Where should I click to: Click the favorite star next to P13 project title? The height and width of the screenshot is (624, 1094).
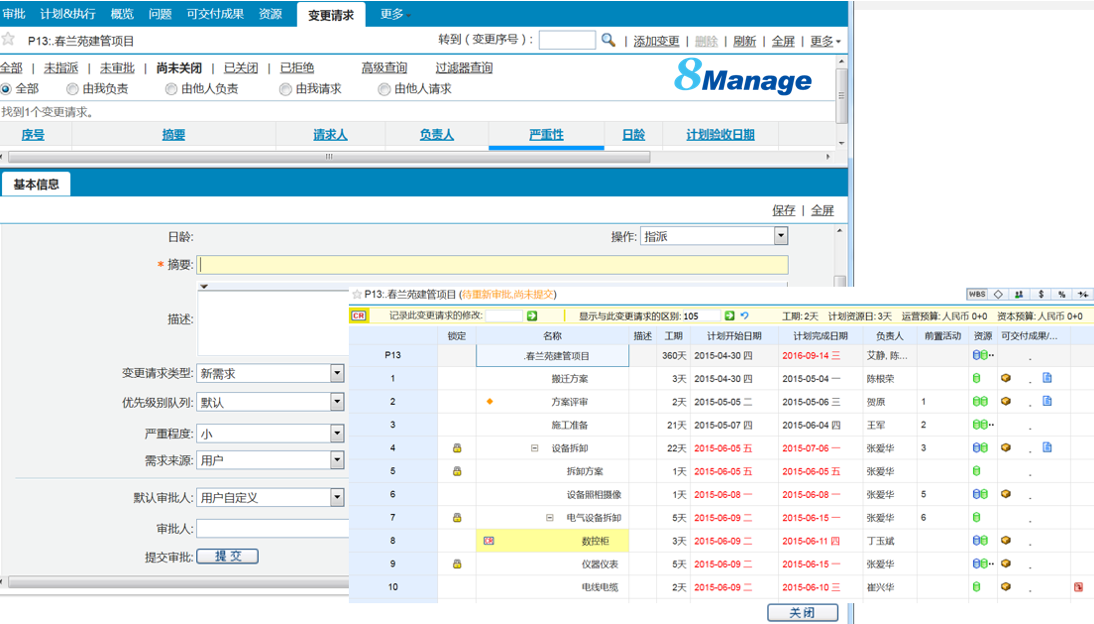click(8, 40)
